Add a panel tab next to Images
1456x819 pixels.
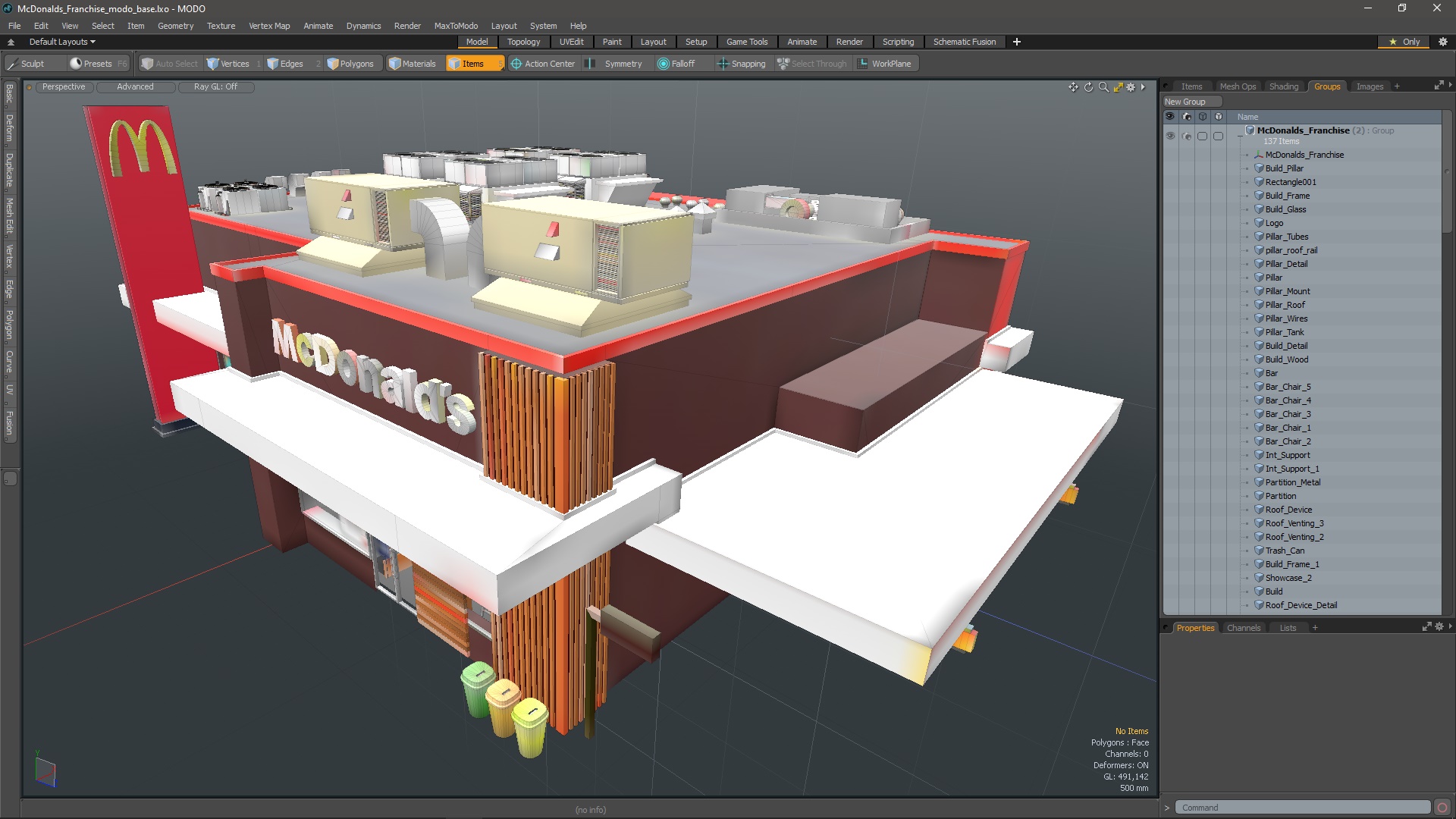coord(1397,86)
